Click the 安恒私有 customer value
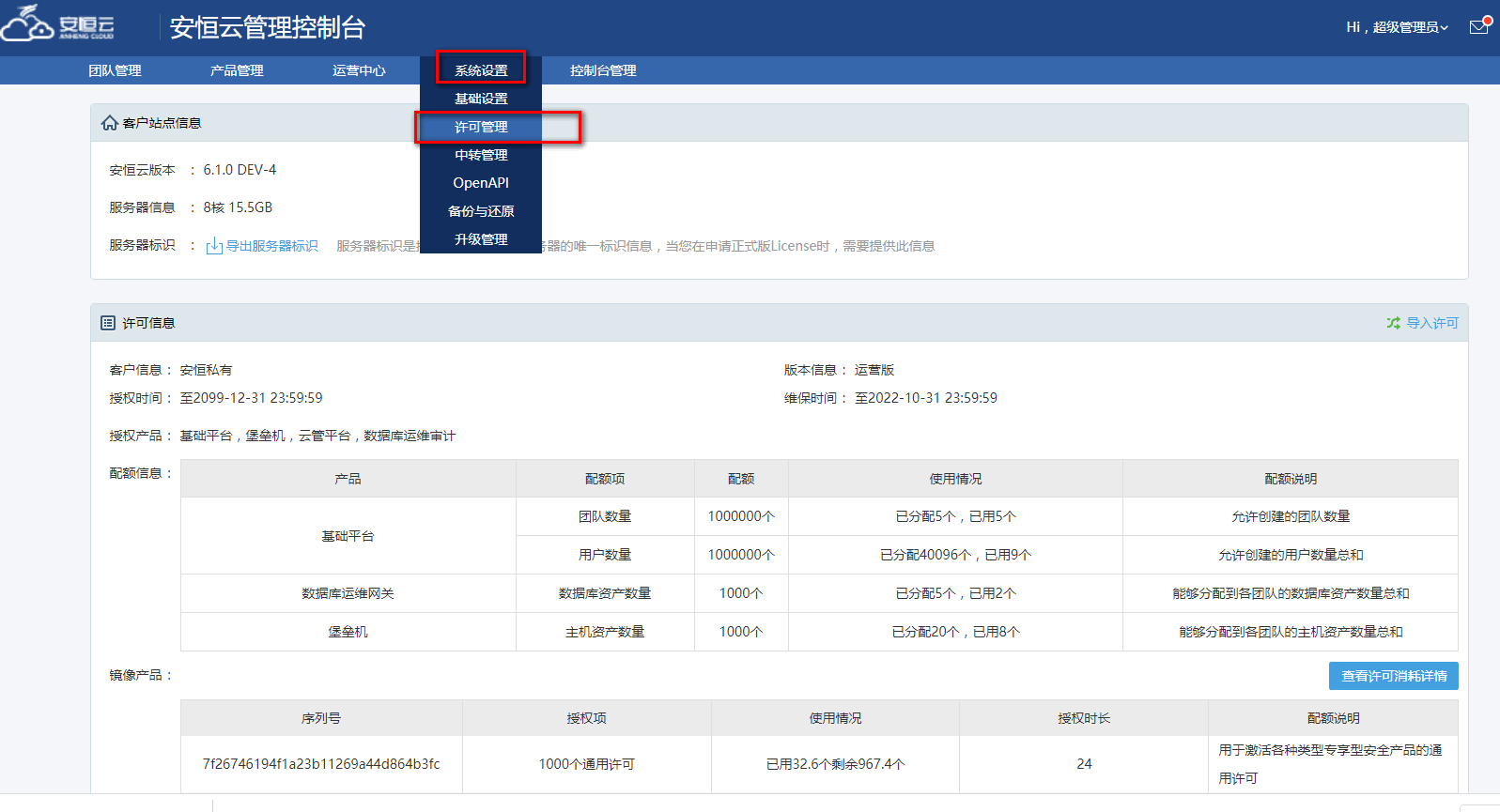The height and width of the screenshot is (812, 1500). tap(206, 370)
